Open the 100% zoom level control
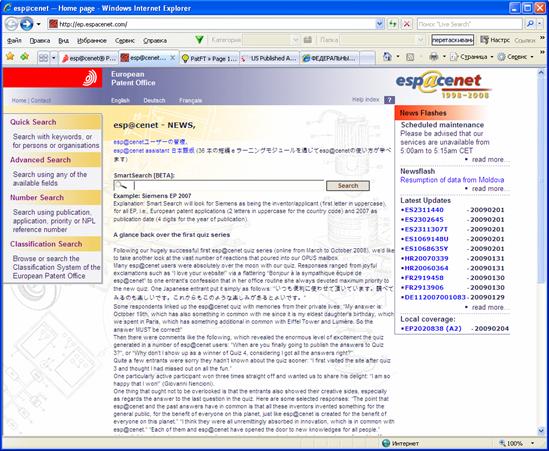 pos(517,444)
